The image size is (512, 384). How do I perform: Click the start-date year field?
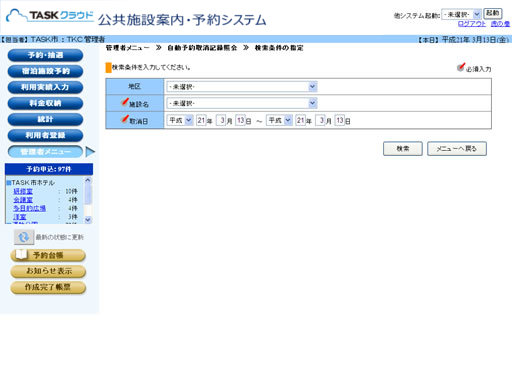(x=201, y=120)
